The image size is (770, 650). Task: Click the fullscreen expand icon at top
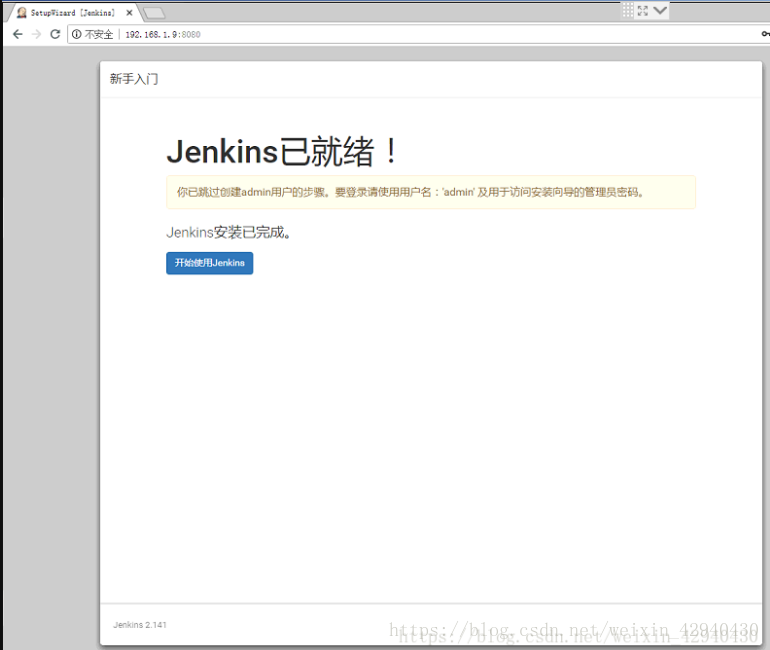[643, 11]
